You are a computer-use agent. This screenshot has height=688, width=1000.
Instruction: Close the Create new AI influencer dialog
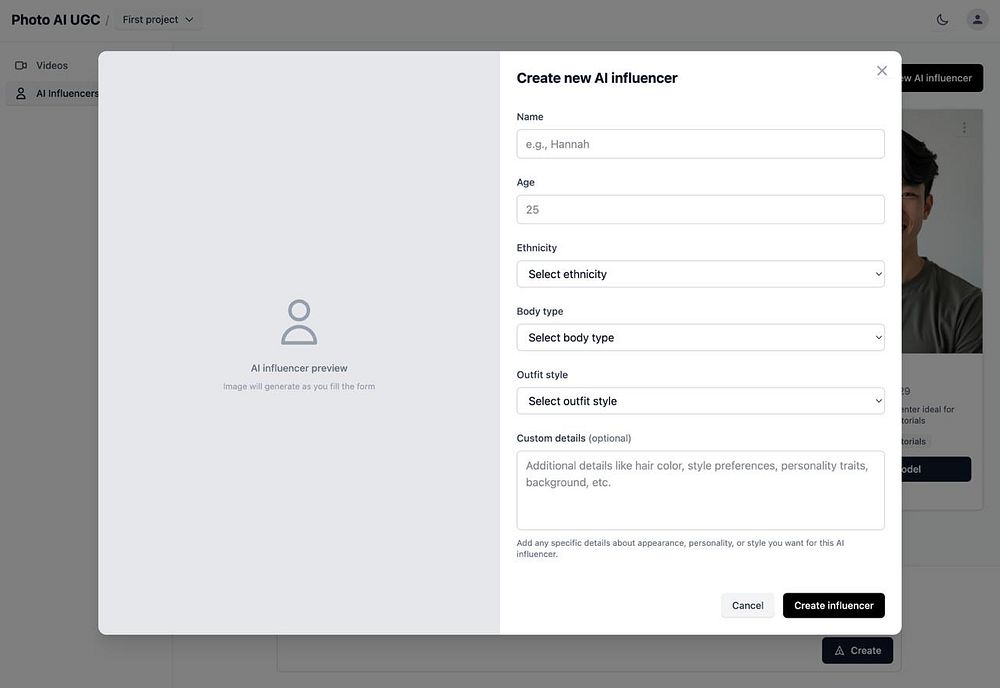tap(881, 71)
